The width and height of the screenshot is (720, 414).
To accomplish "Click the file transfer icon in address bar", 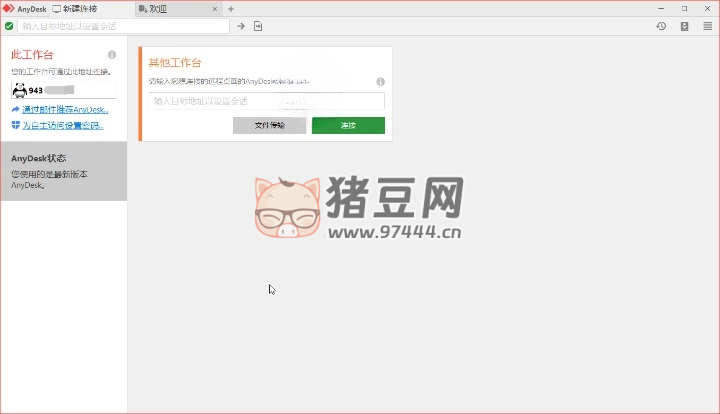I will [258, 26].
